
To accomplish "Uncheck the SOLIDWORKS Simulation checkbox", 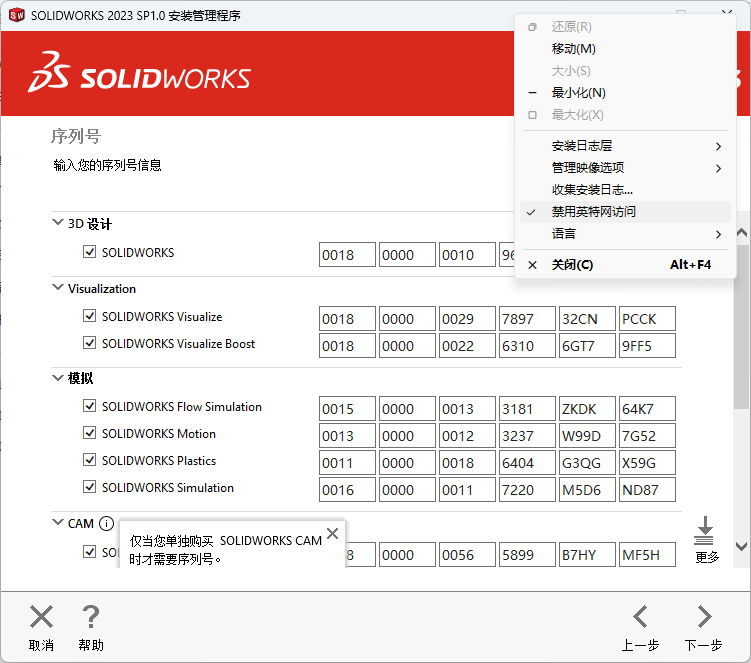I will 90,487.
